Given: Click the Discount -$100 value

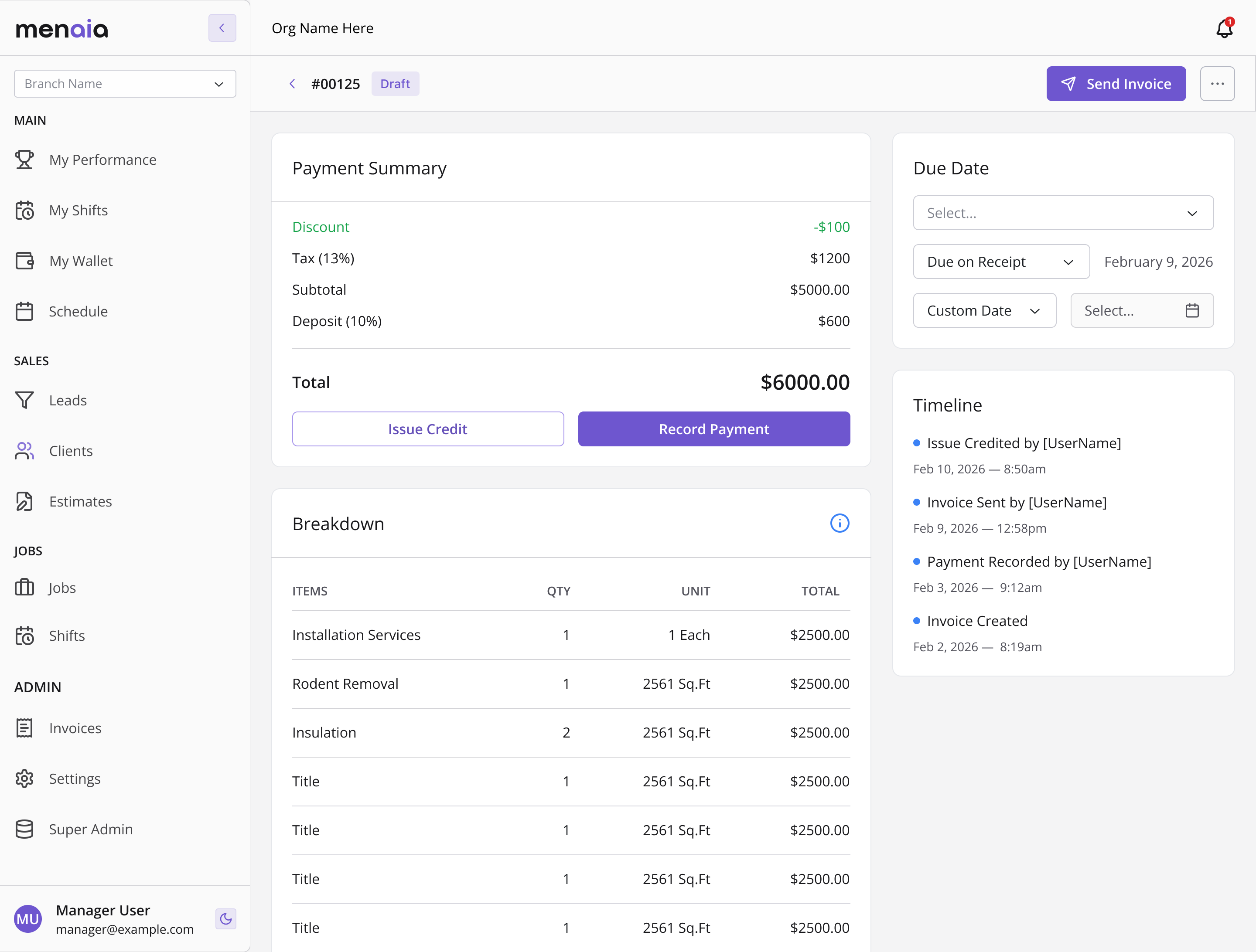Looking at the screenshot, I should tap(831, 227).
